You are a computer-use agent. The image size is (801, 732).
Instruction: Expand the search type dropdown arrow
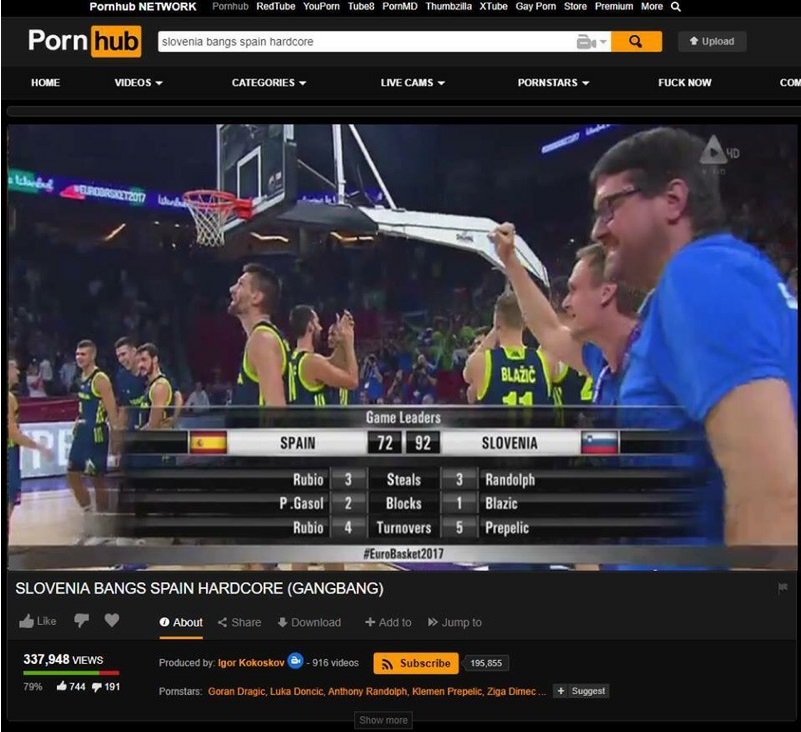coord(603,42)
